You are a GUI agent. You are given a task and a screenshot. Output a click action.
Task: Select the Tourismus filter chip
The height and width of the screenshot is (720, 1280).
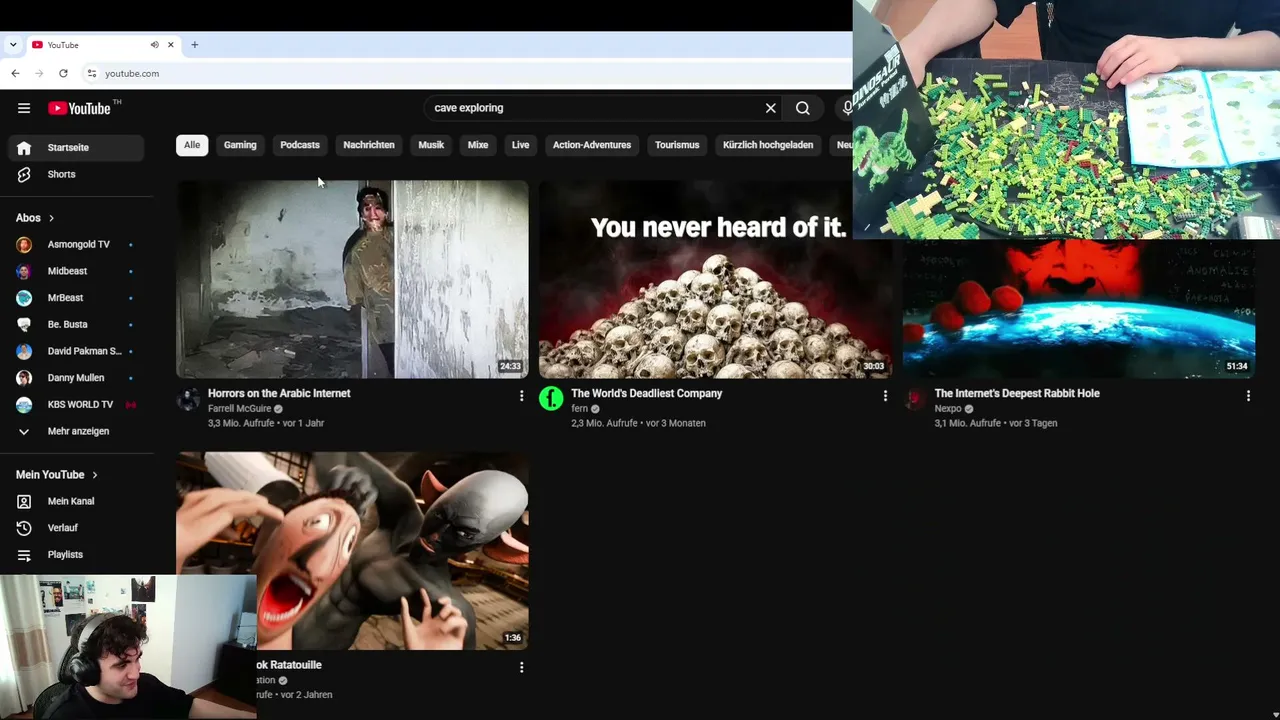pyautogui.click(x=677, y=145)
